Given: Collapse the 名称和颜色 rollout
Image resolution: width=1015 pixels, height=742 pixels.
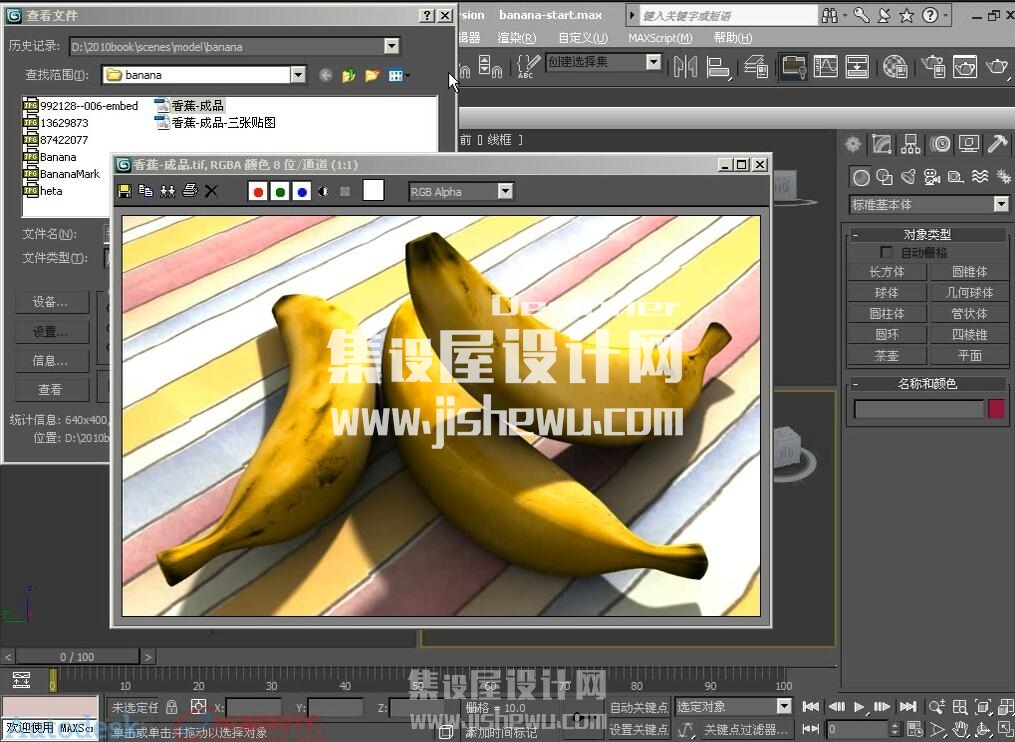Looking at the screenshot, I should point(856,384).
